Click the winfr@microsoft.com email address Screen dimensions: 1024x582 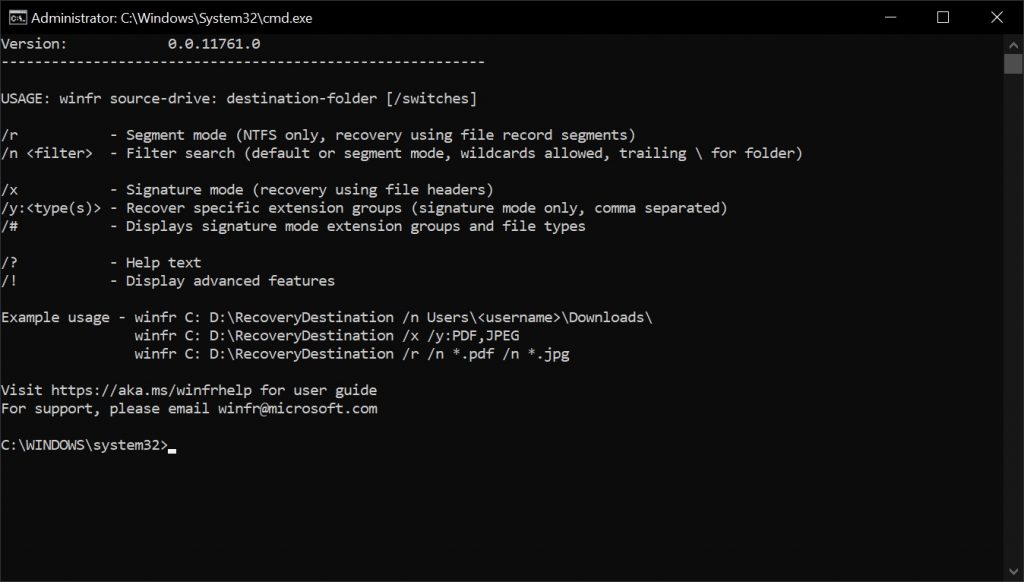pos(297,408)
